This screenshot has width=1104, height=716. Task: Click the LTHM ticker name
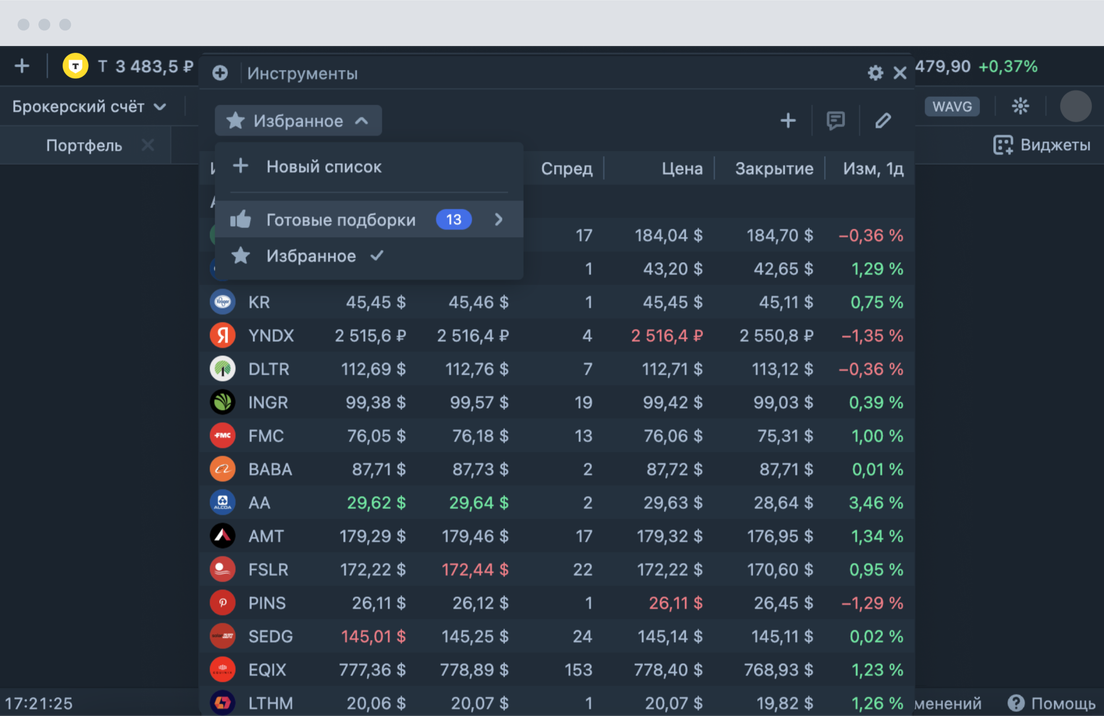click(x=270, y=703)
